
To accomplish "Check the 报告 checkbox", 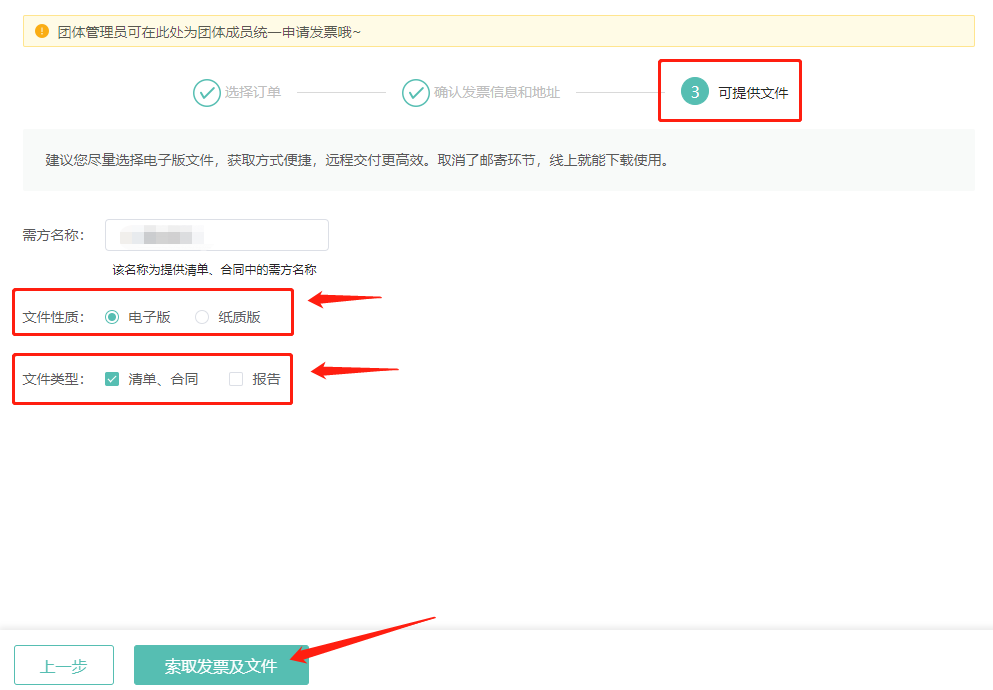I will pyautogui.click(x=235, y=378).
